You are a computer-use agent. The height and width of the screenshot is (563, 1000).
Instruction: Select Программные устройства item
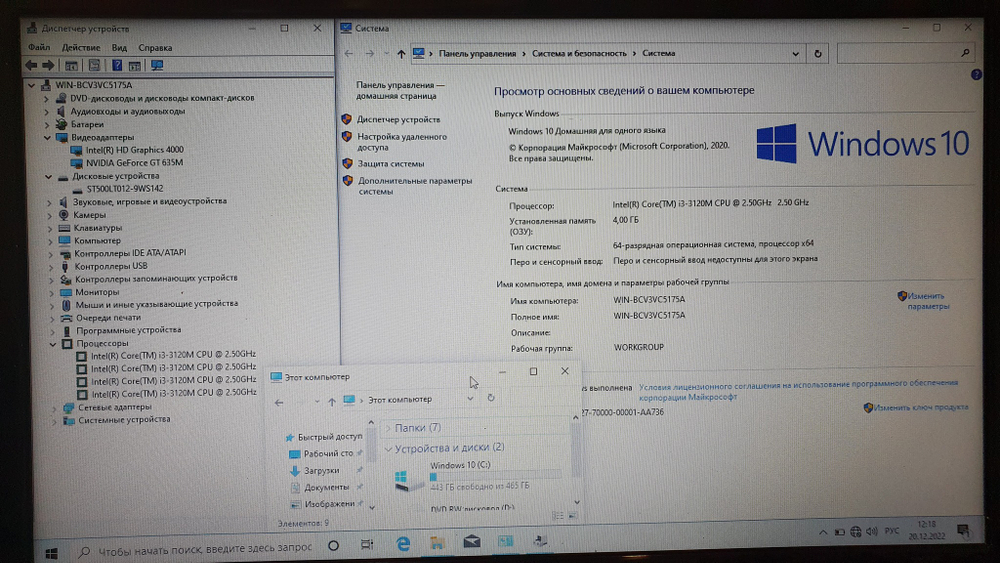[129, 330]
